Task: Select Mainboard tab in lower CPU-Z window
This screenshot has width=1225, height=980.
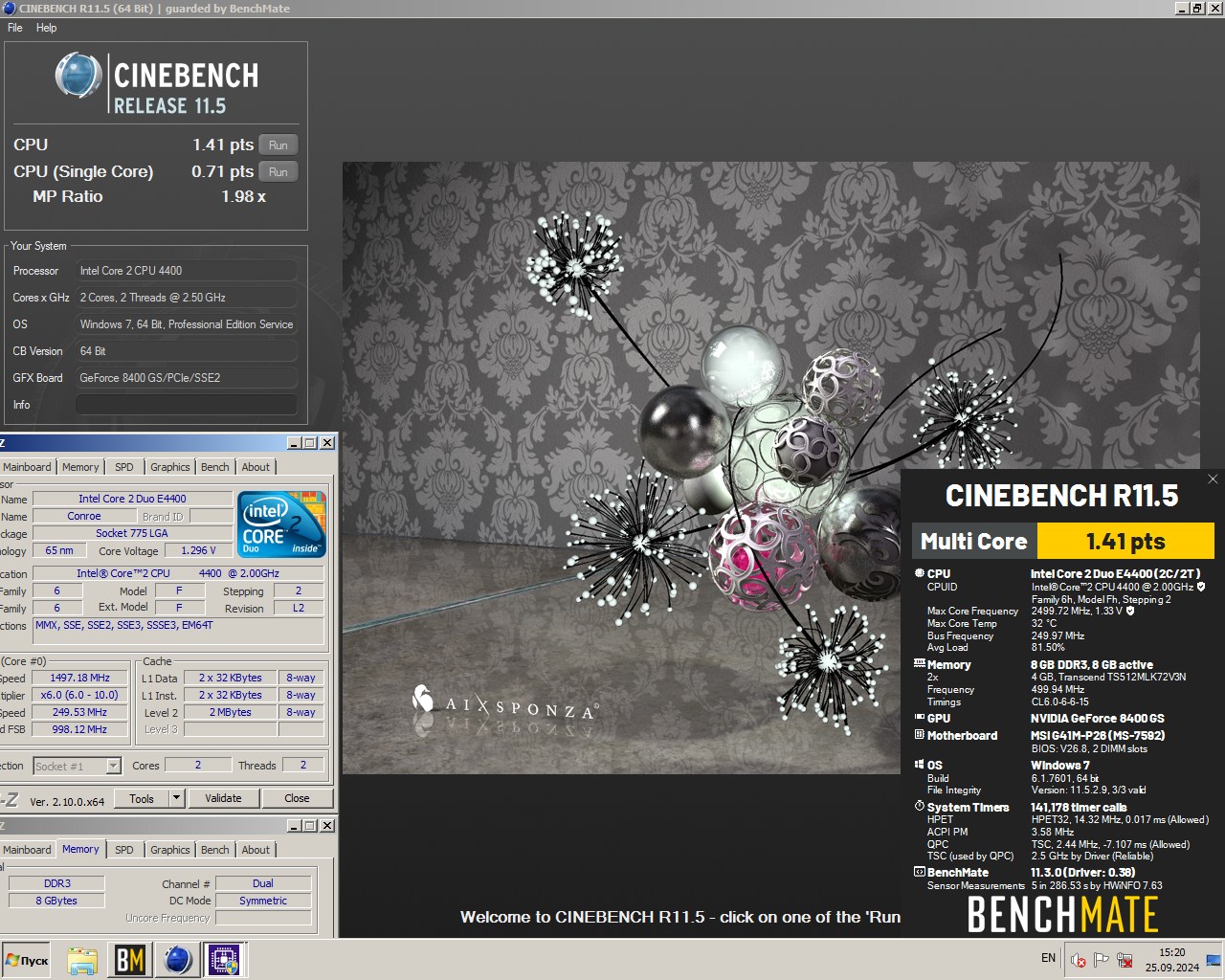Action: (27, 850)
